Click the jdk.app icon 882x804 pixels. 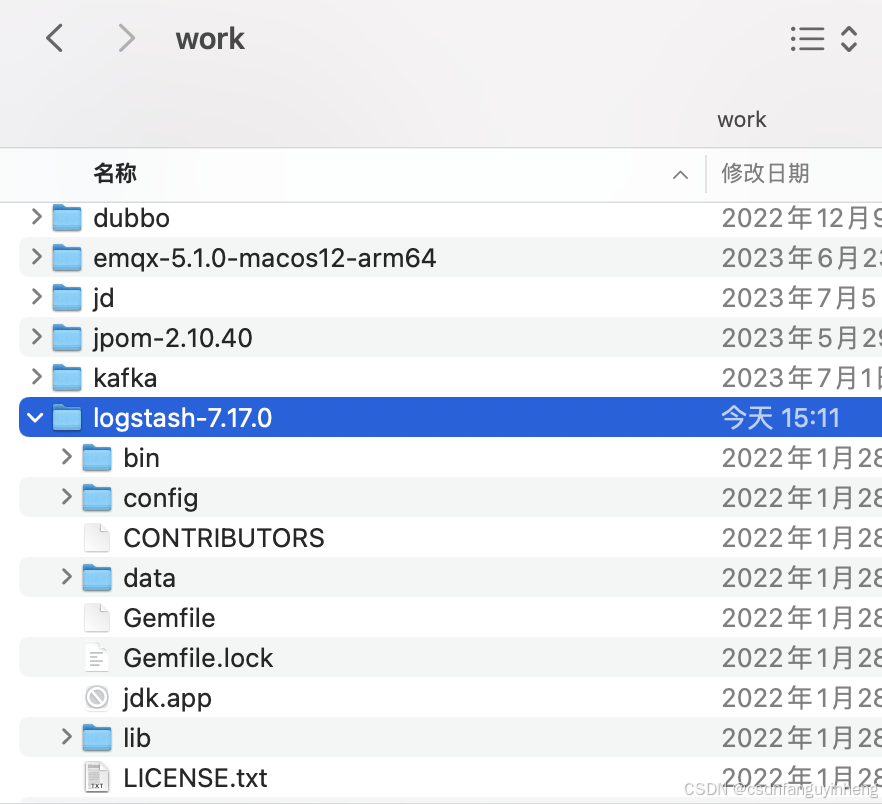click(97, 697)
